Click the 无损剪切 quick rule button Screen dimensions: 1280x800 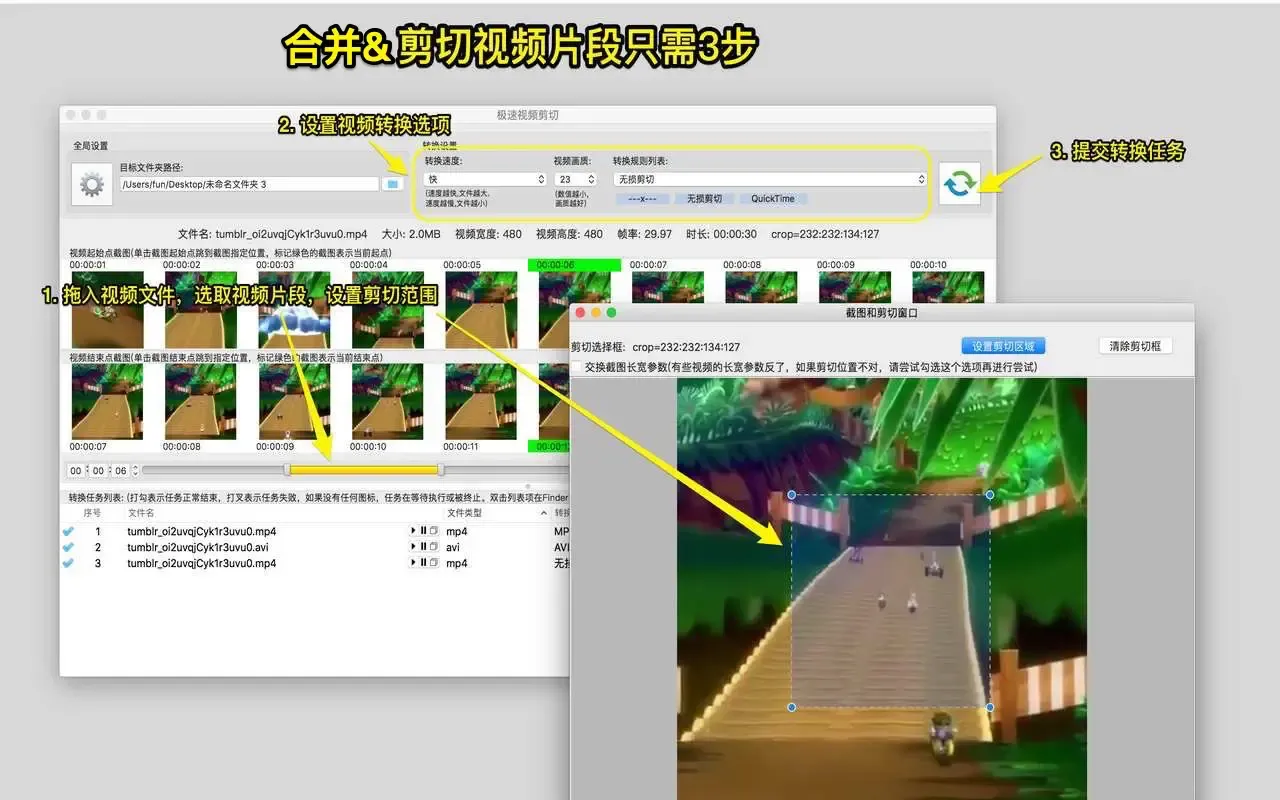[704, 199]
